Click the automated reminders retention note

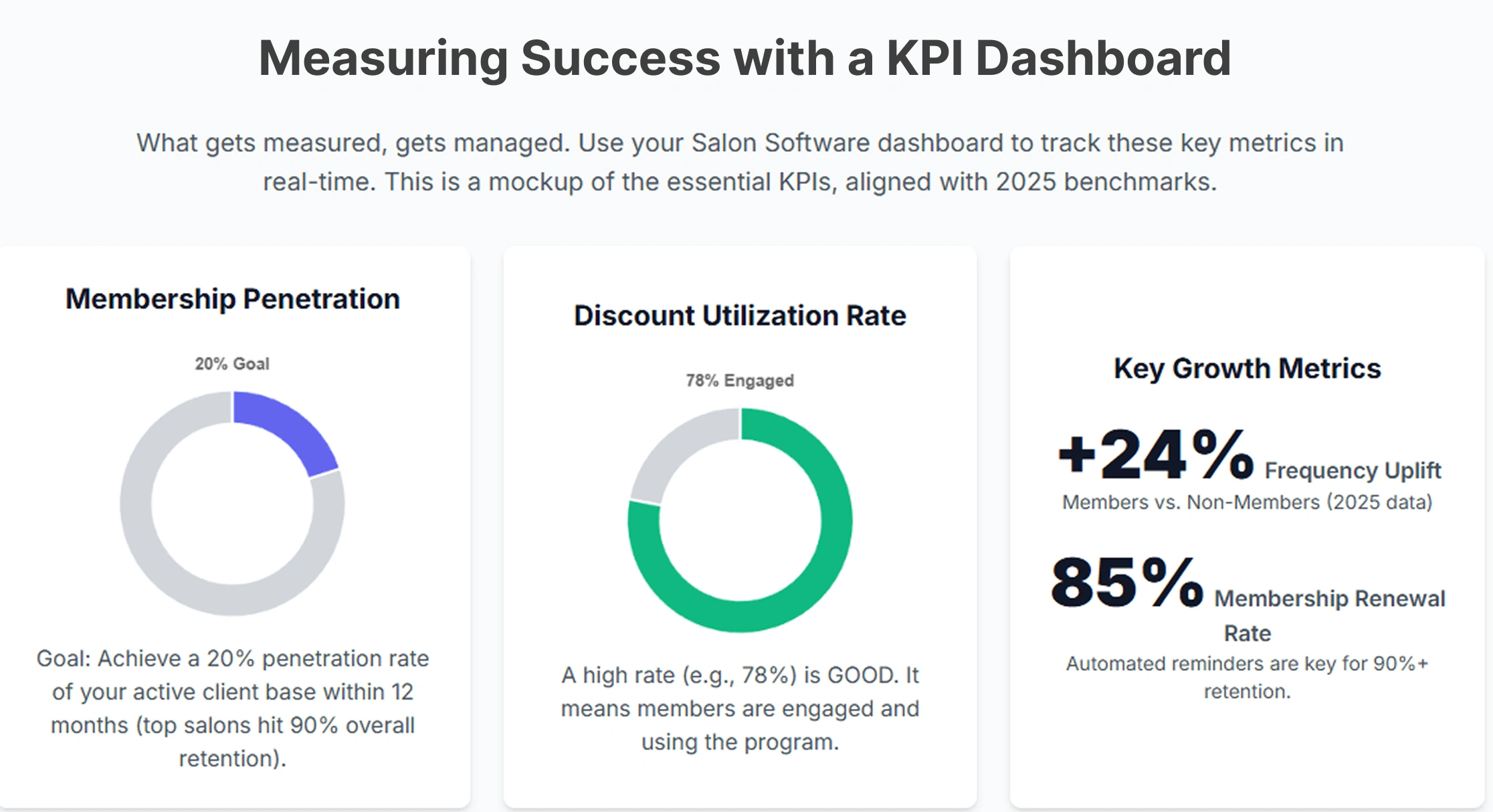click(x=1247, y=677)
